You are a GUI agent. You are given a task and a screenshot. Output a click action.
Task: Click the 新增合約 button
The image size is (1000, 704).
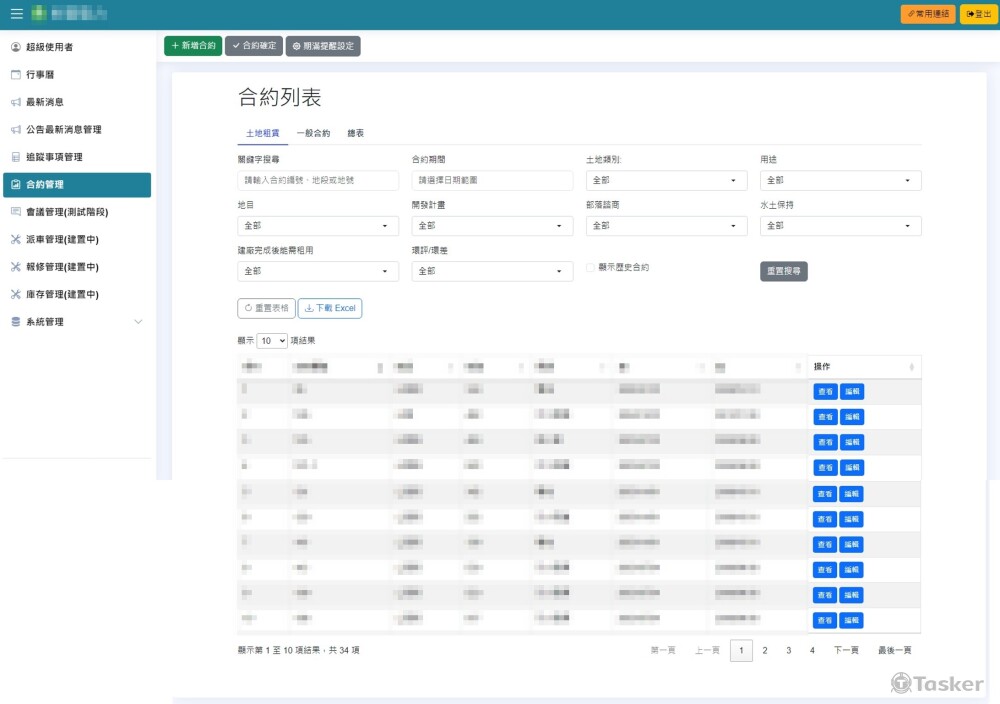pyautogui.click(x=193, y=46)
